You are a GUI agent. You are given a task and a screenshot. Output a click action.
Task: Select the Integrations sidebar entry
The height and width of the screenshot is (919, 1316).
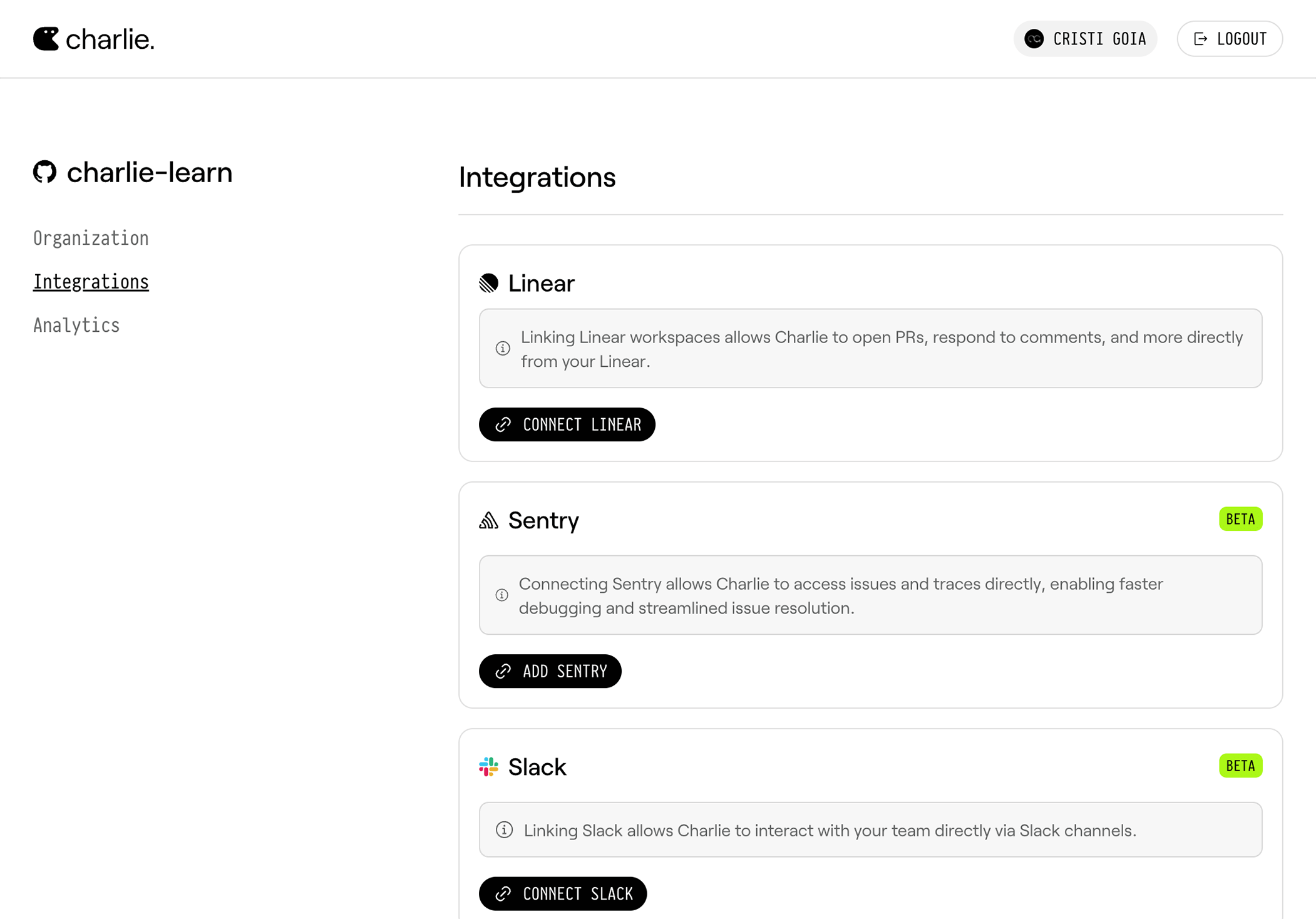tap(91, 281)
